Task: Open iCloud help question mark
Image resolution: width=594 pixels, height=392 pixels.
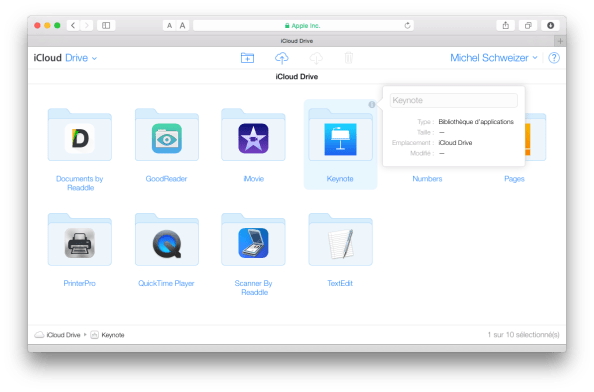Action: 554,58
